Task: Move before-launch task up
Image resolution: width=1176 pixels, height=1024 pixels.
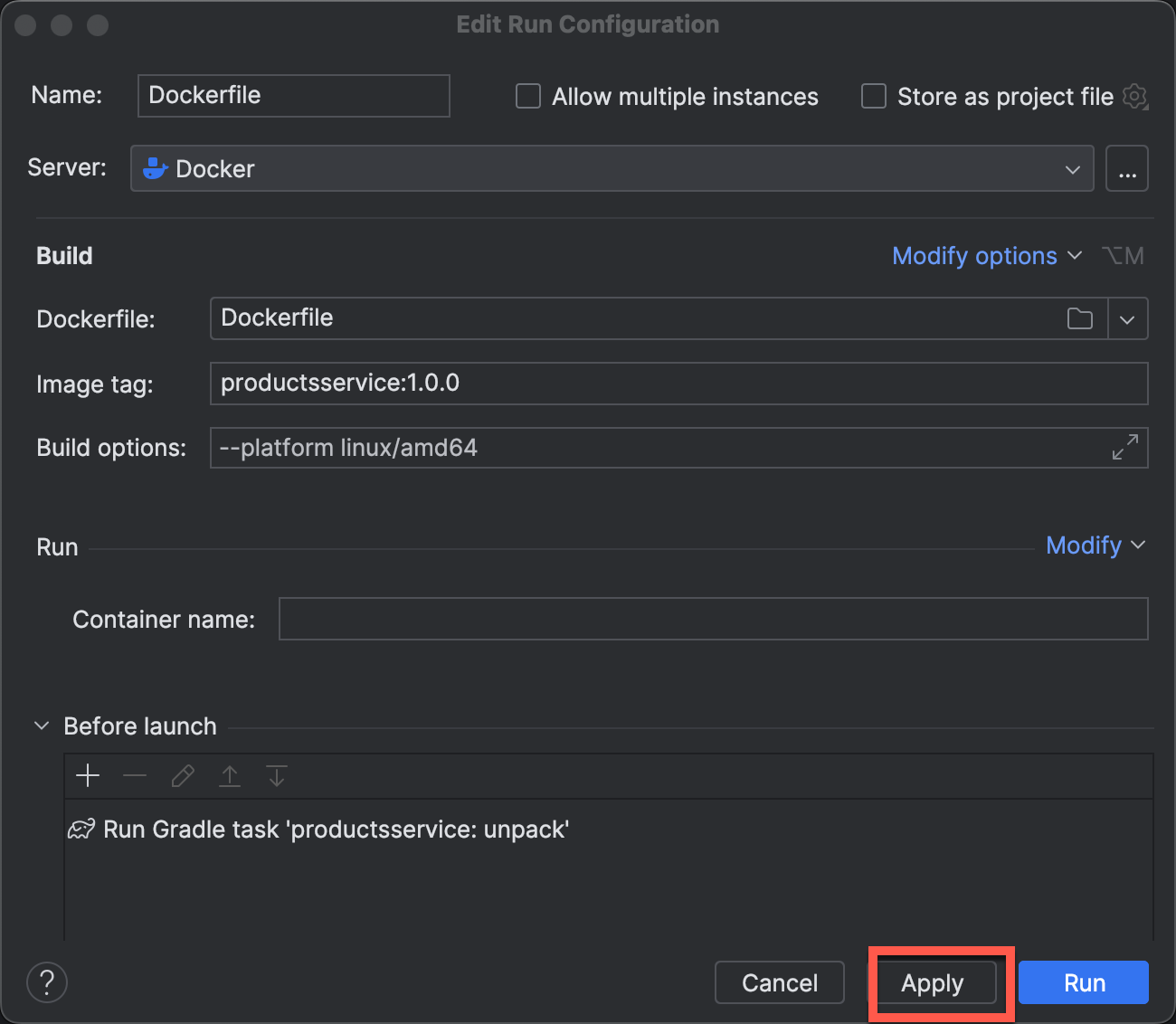Action: 230,775
